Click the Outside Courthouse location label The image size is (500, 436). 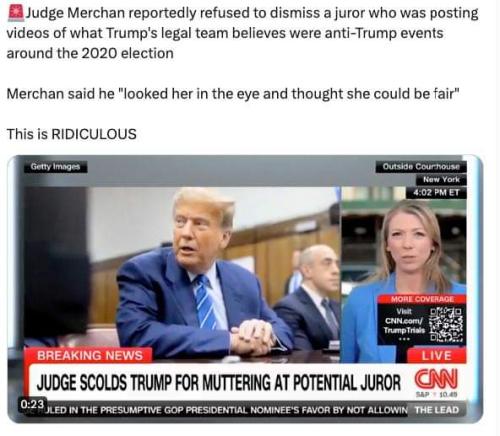[421, 166]
